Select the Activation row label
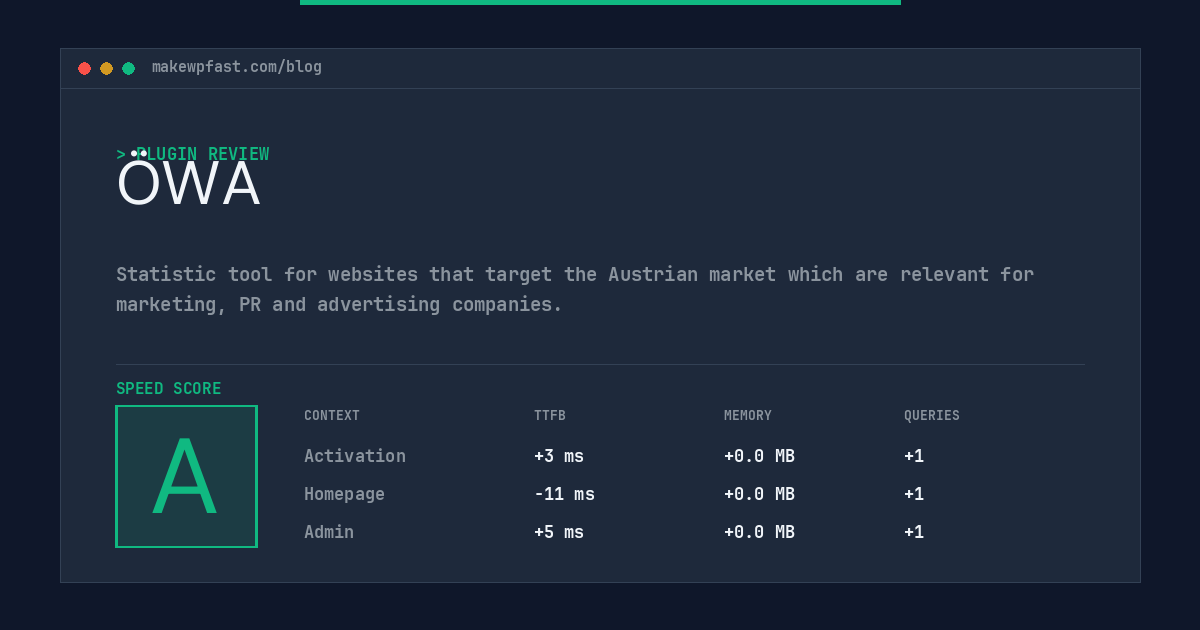The width and height of the screenshot is (1200, 630). point(355,456)
